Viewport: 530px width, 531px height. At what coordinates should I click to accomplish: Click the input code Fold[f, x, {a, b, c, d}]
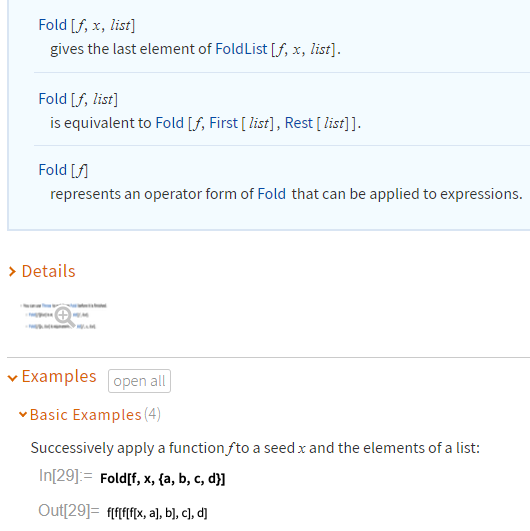coord(163,479)
